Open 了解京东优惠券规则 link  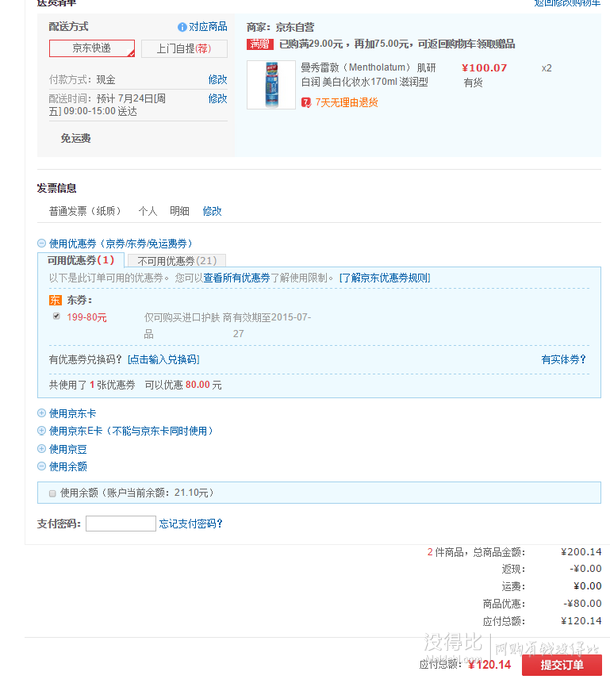[x=385, y=278]
